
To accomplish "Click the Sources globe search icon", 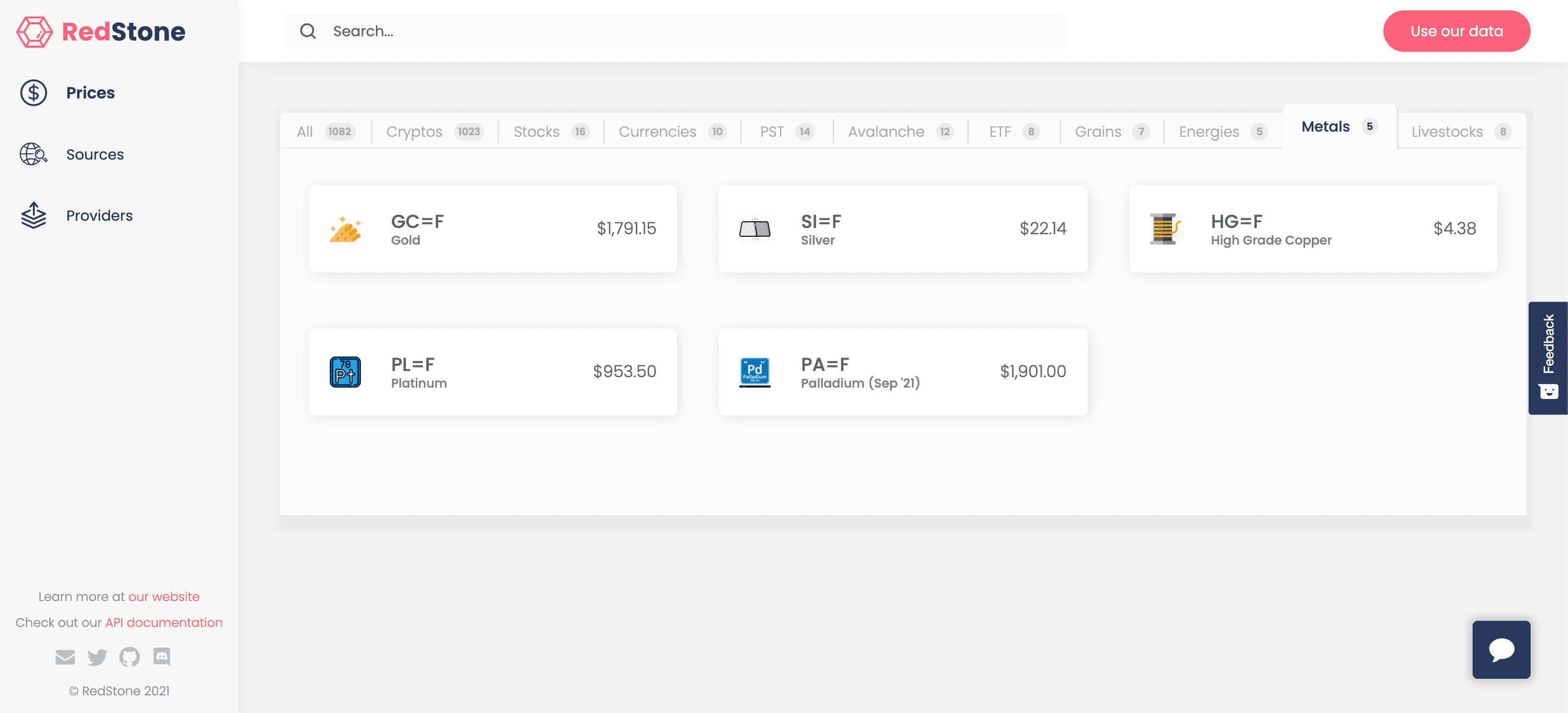I will [34, 154].
